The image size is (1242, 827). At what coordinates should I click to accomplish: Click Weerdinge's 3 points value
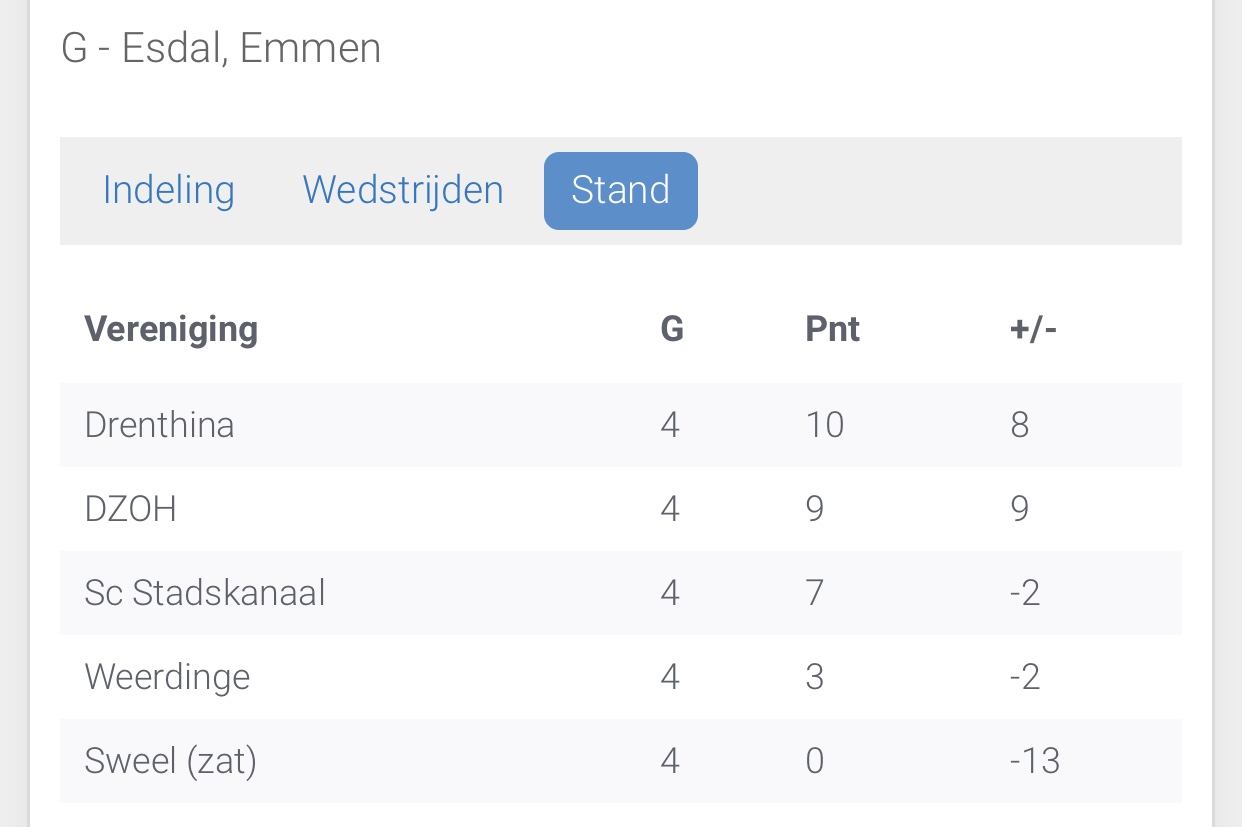click(815, 677)
